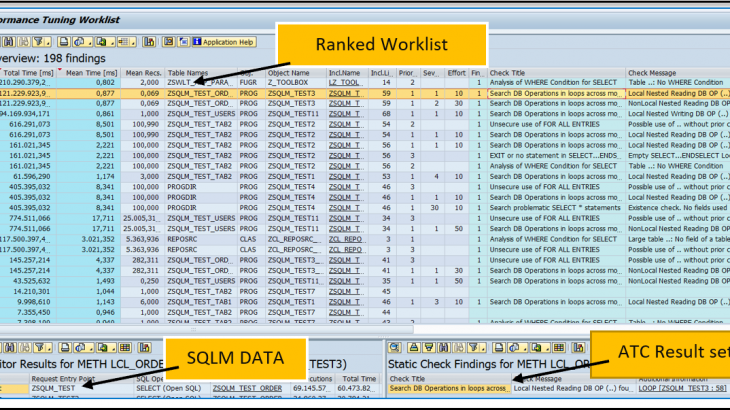The width and height of the screenshot is (730, 410).
Task: Click the Sort Ascending icon in Static Check toolbar
Action: (x=414, y=348)
